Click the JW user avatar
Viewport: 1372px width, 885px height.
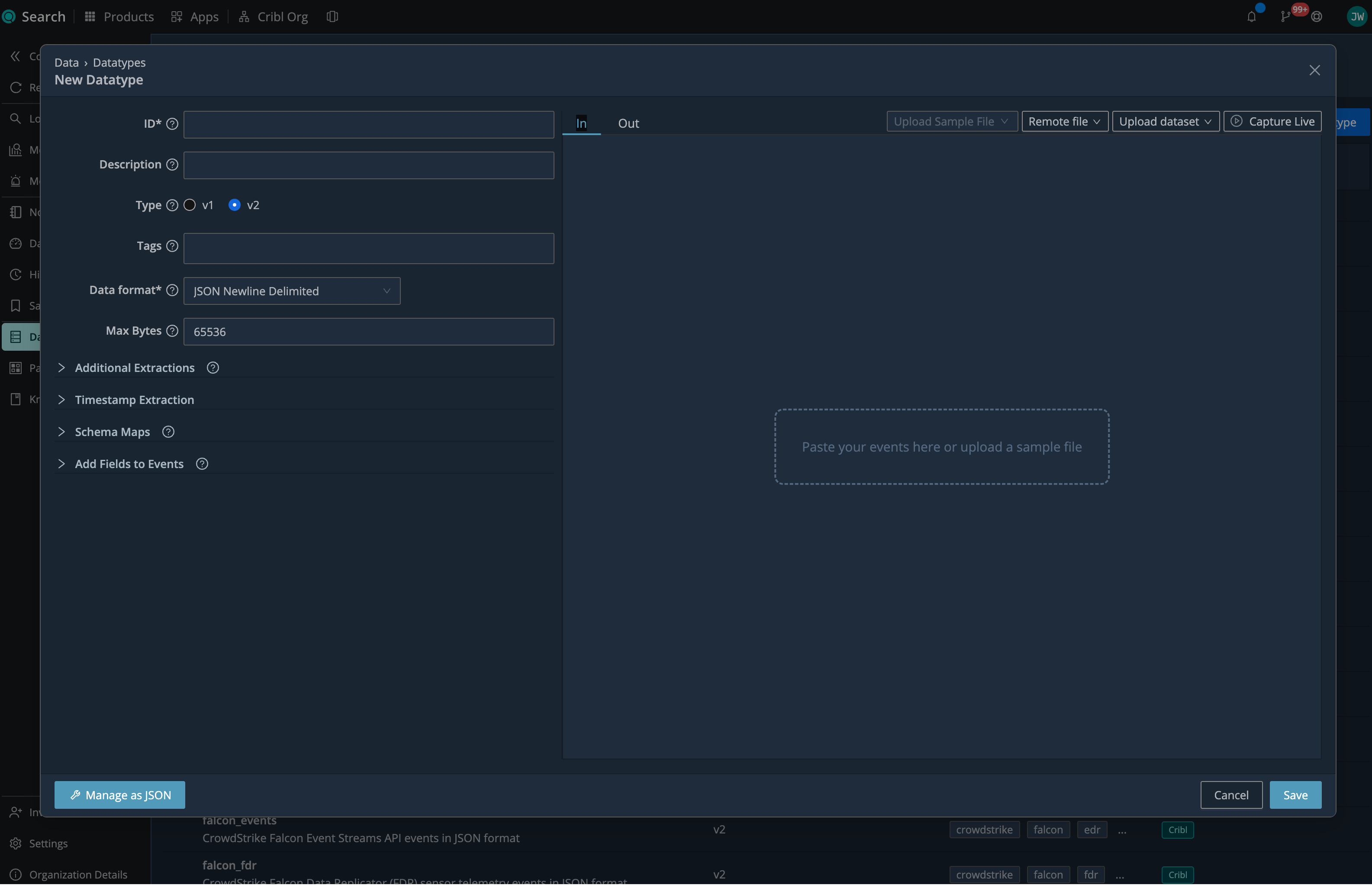[1356, 16]
